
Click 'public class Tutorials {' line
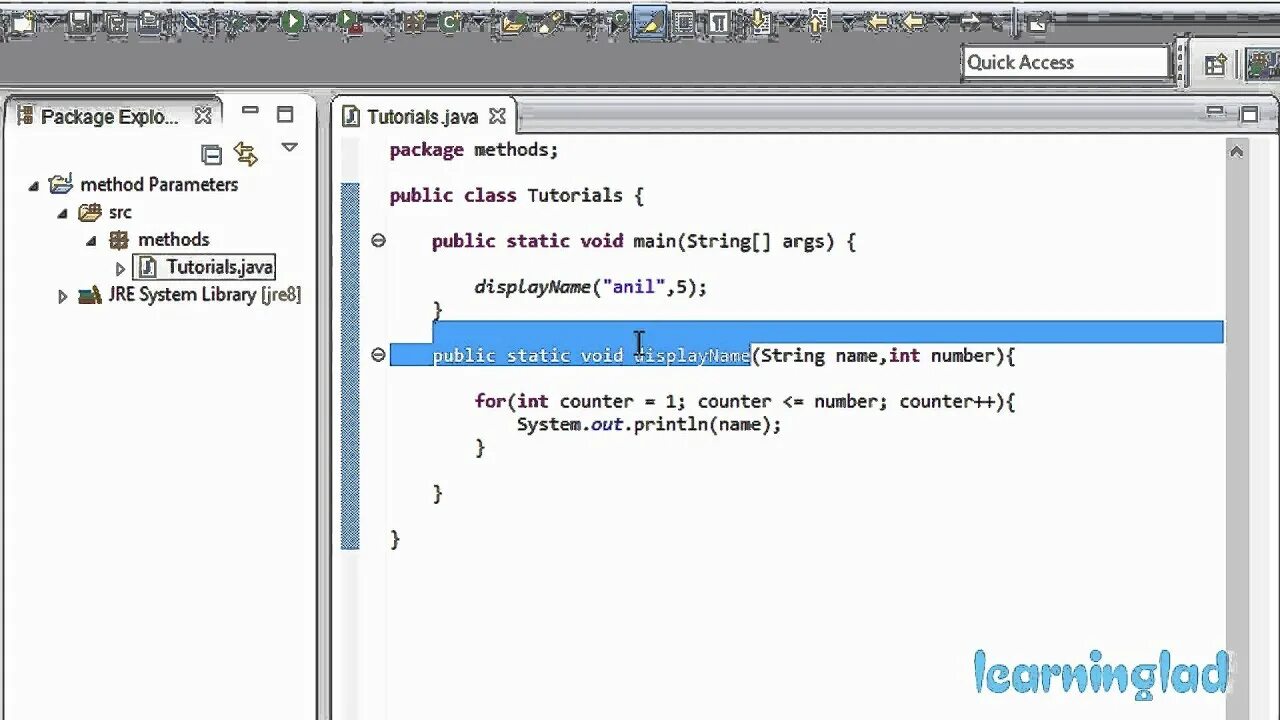[516, 195]
